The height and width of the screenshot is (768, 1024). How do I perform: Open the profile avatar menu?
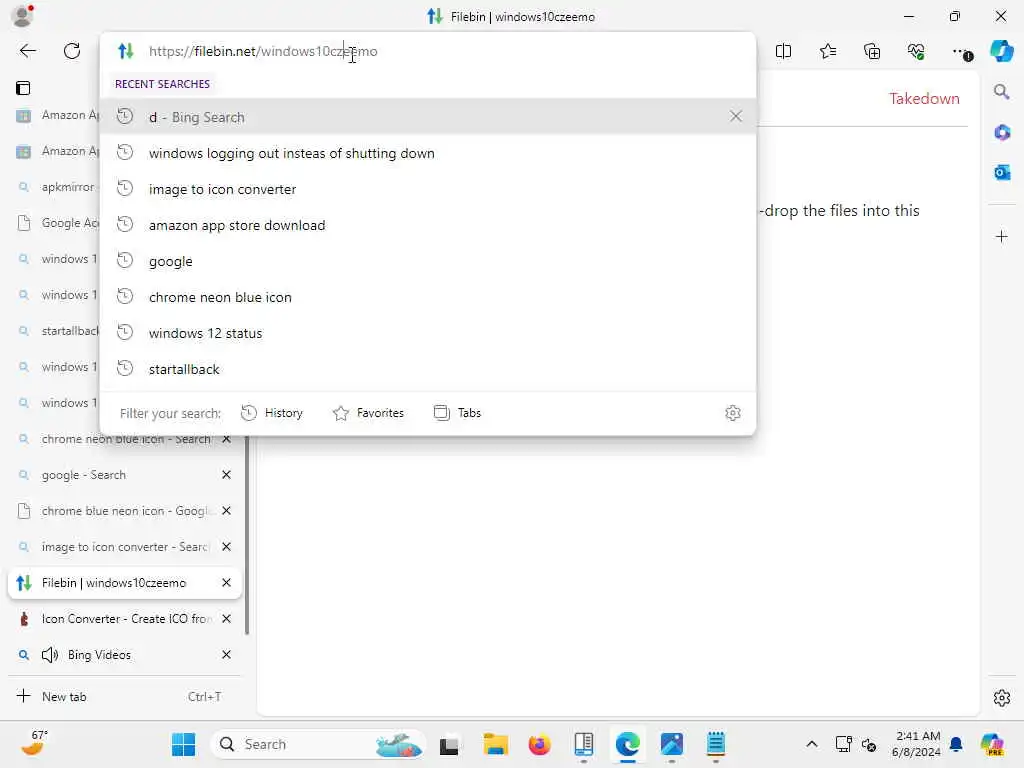tap(22, 16)
